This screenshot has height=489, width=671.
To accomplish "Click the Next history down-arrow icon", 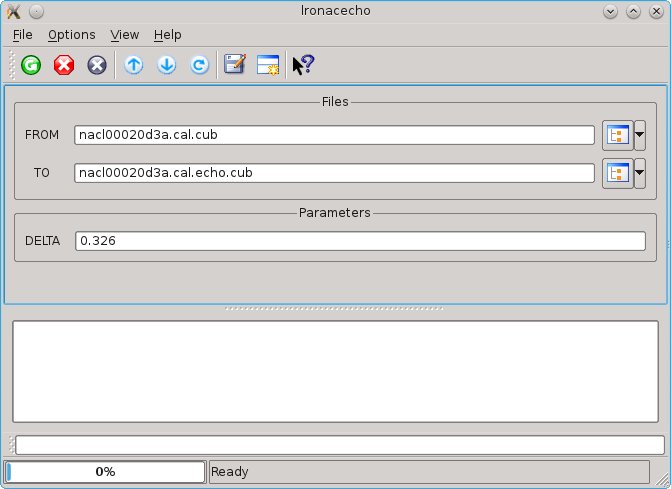I will 167,65.
